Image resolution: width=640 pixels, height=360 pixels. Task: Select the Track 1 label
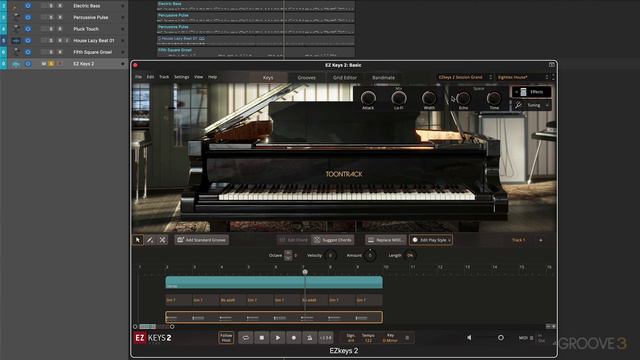click(x=518, y=240)
